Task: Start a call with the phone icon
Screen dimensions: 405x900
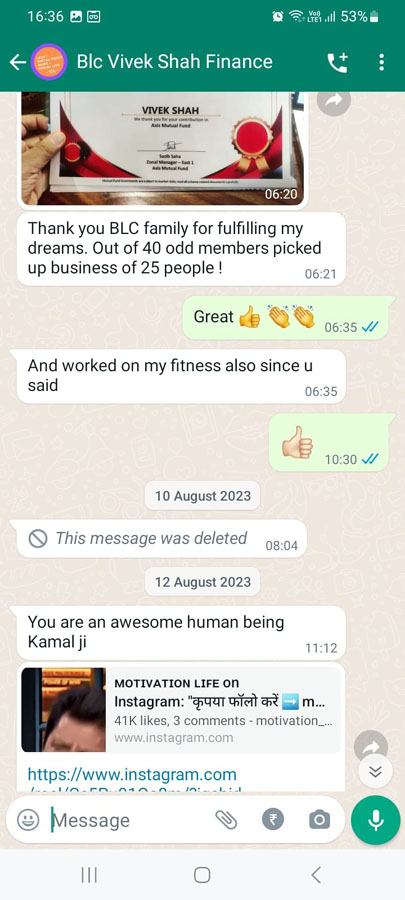Action: pos(337,62)
